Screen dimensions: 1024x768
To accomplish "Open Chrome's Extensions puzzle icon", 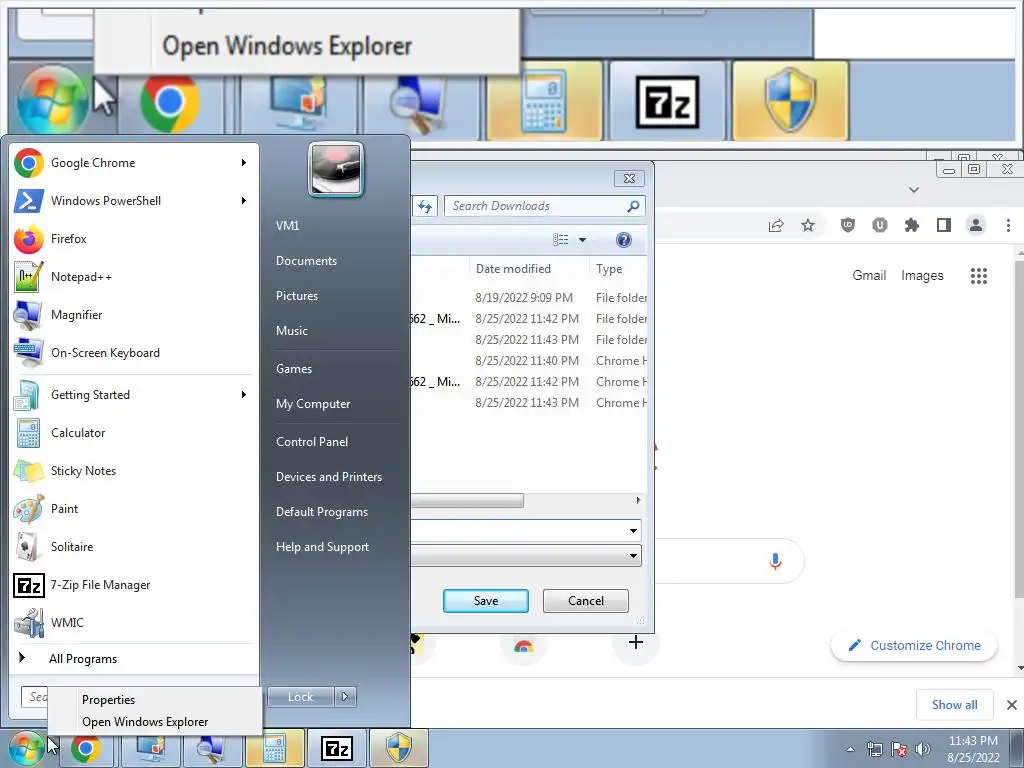I will point(912,225).
